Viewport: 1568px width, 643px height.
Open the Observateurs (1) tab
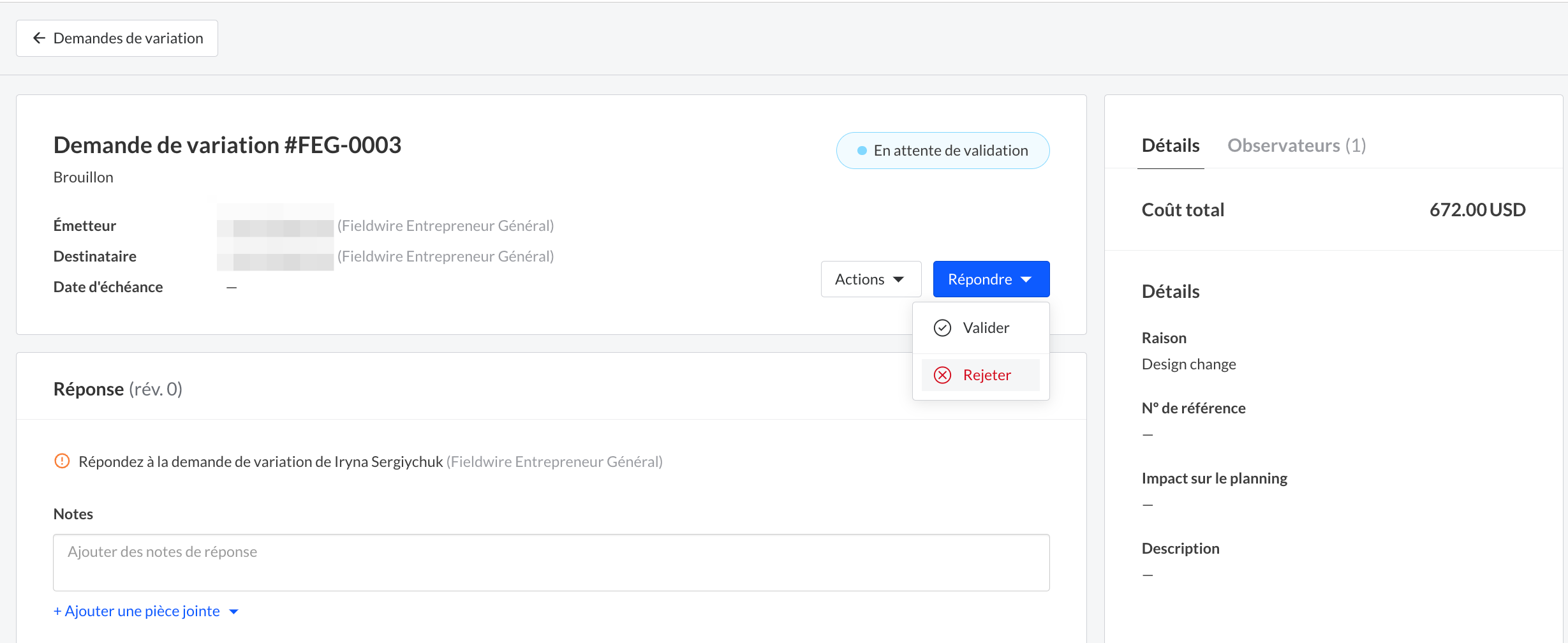[x=1297, y=146]
